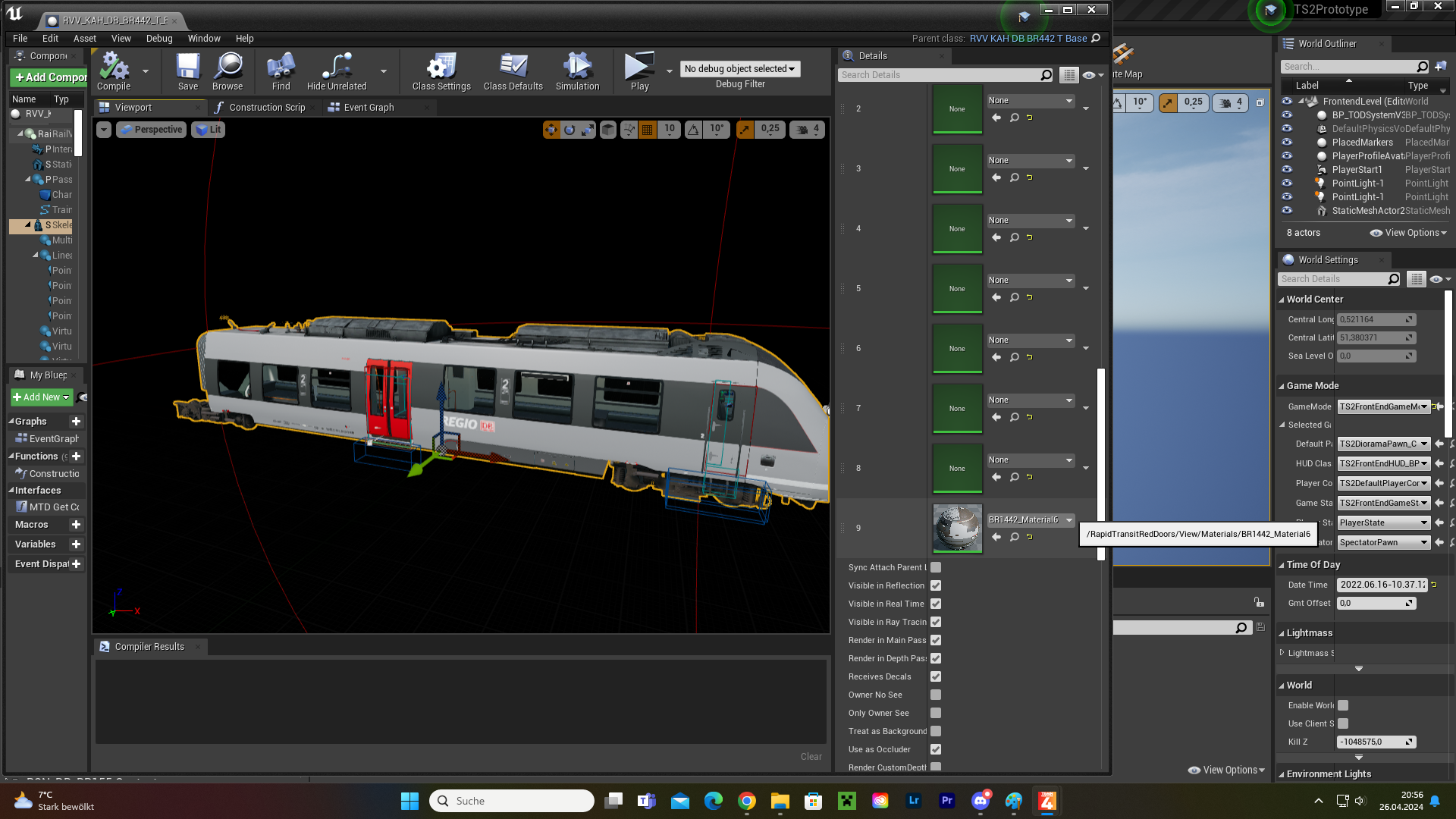The height and width of the screenshot is (819, 1456).
Task: Open File Explorer from taskbar
Action: click(x=780, y=801)
